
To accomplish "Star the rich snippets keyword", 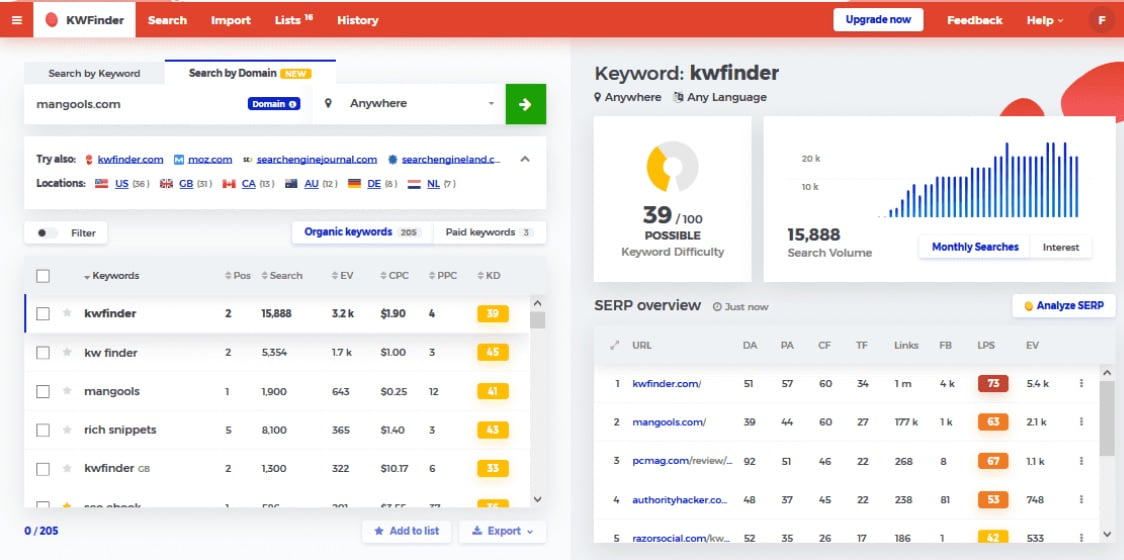I will coord(67,430).
